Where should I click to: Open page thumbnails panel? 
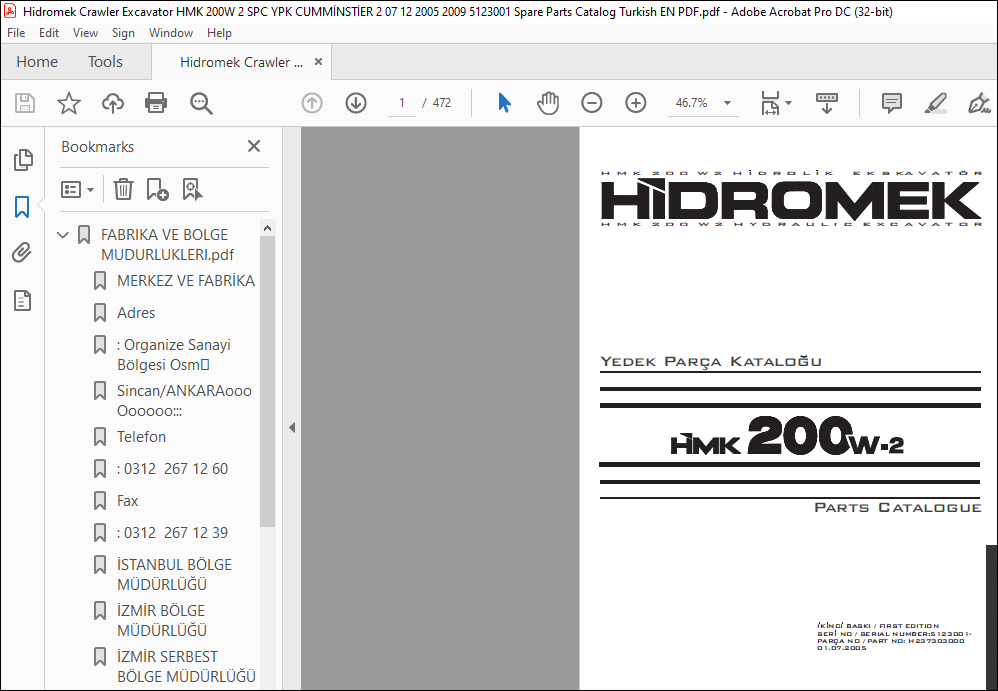23,160
